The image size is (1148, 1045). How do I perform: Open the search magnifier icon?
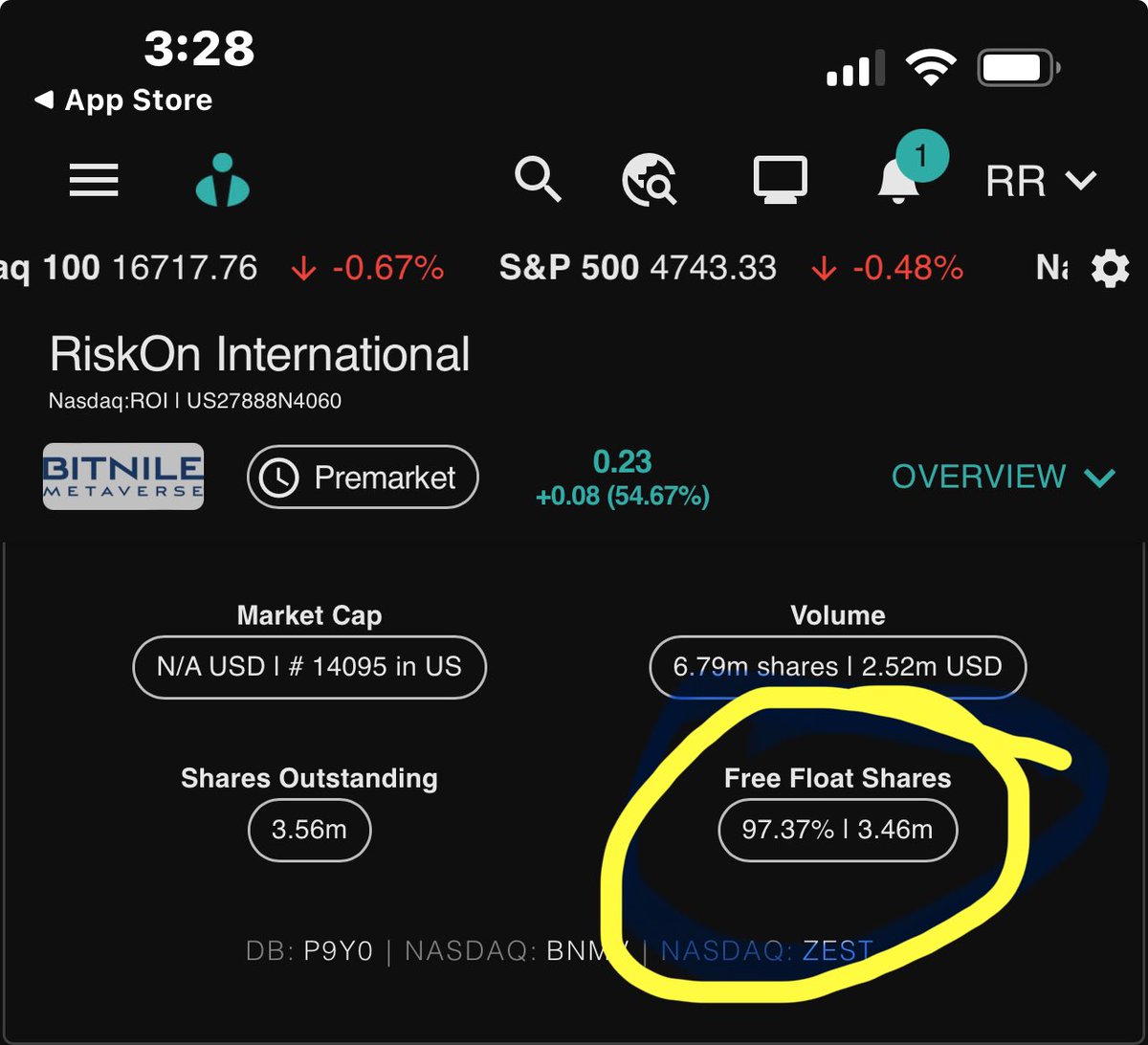538,179
